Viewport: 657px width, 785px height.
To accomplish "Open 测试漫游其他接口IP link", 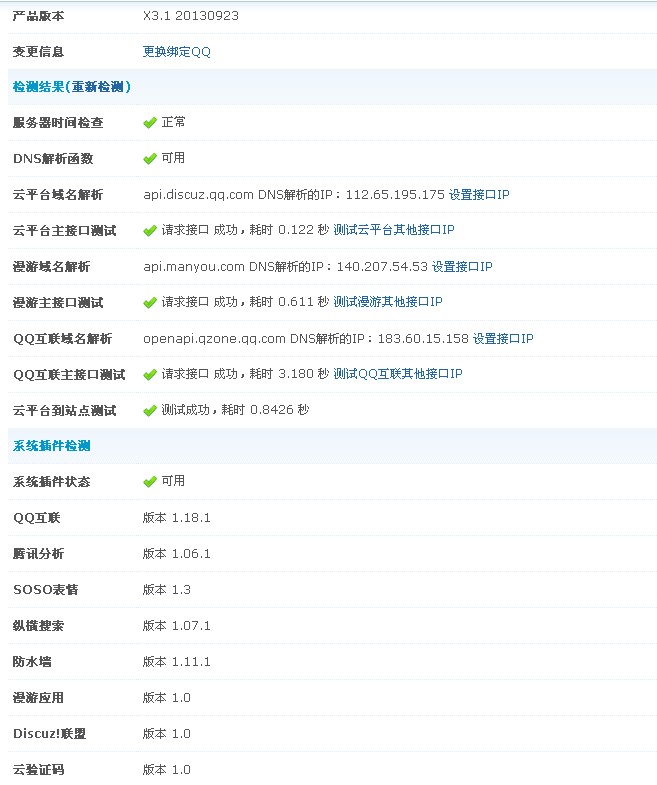I will point(388,302).
